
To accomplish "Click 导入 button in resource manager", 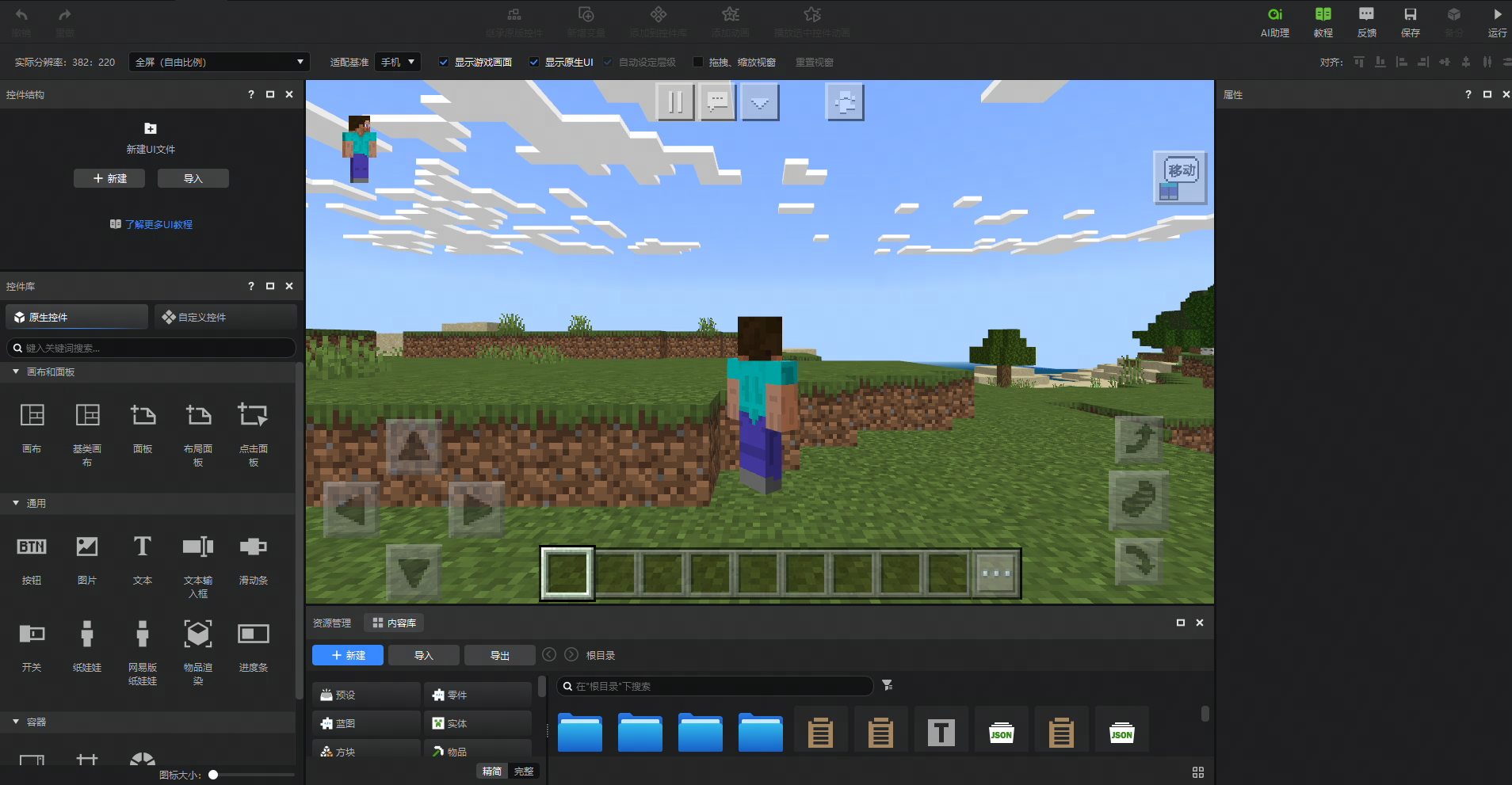I will 424,655.
